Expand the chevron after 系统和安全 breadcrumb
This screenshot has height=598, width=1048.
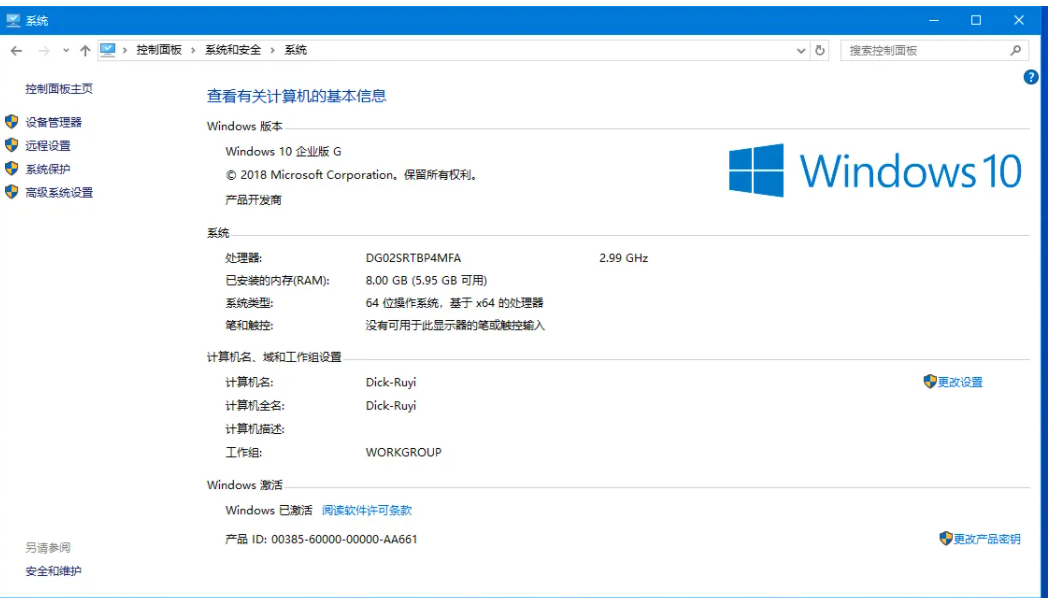[x=272, y=50]
